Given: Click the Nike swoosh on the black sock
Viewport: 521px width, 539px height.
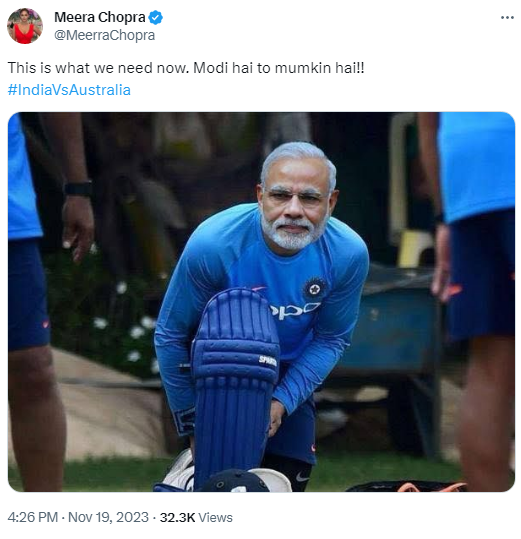Looking at the screenshot, I should click(x=302, y=477).
